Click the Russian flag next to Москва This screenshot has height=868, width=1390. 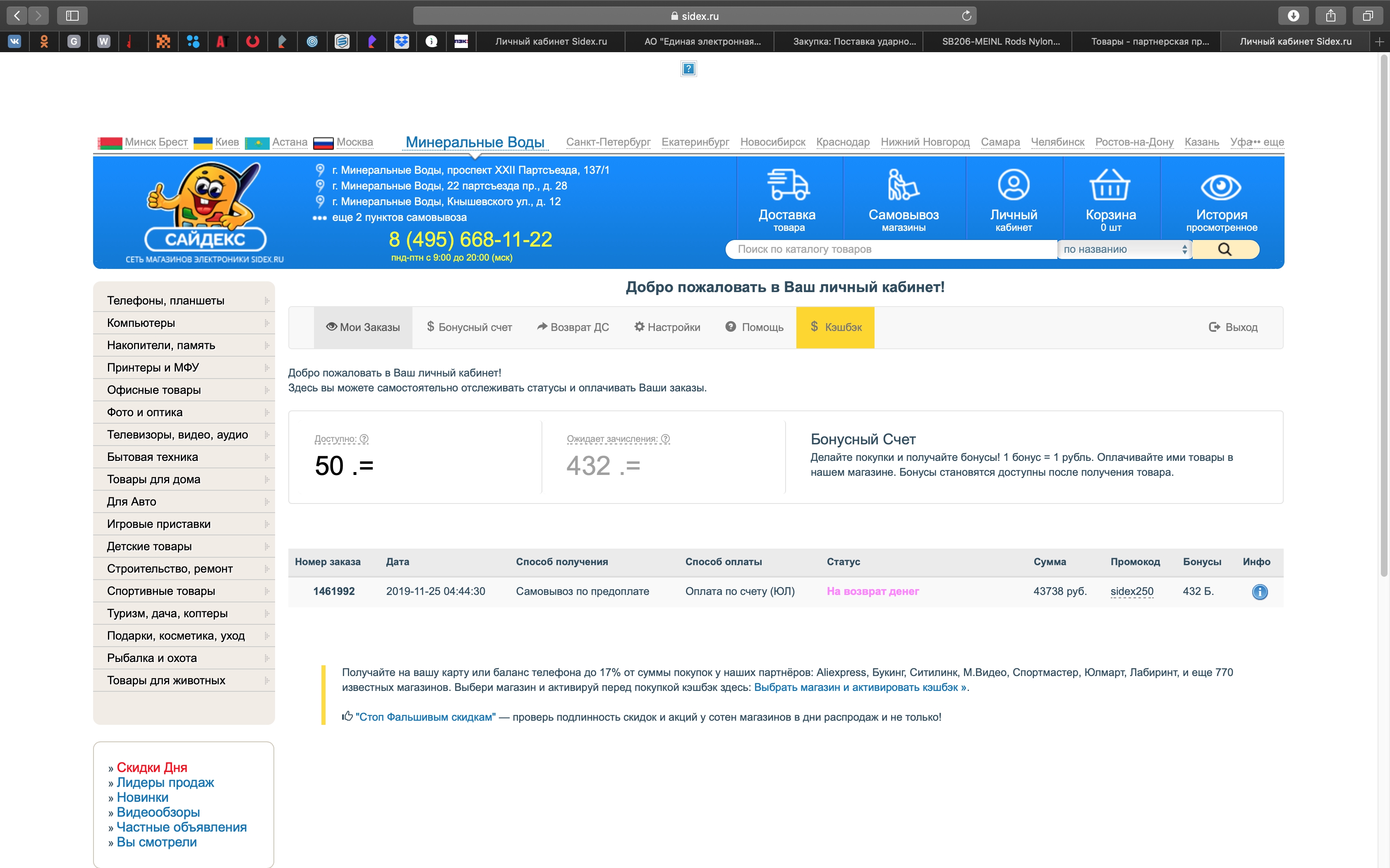pyautogui.click(x=324, y=143)
